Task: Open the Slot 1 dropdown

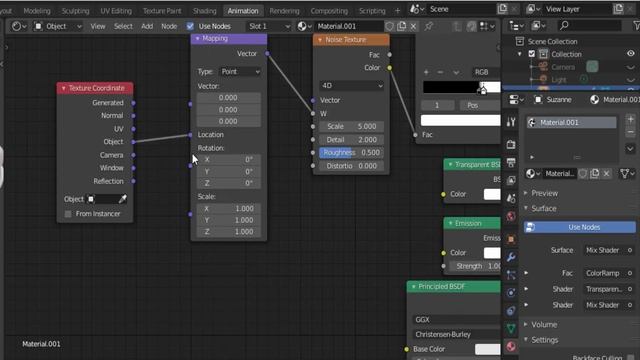Action: pos(269,27)
